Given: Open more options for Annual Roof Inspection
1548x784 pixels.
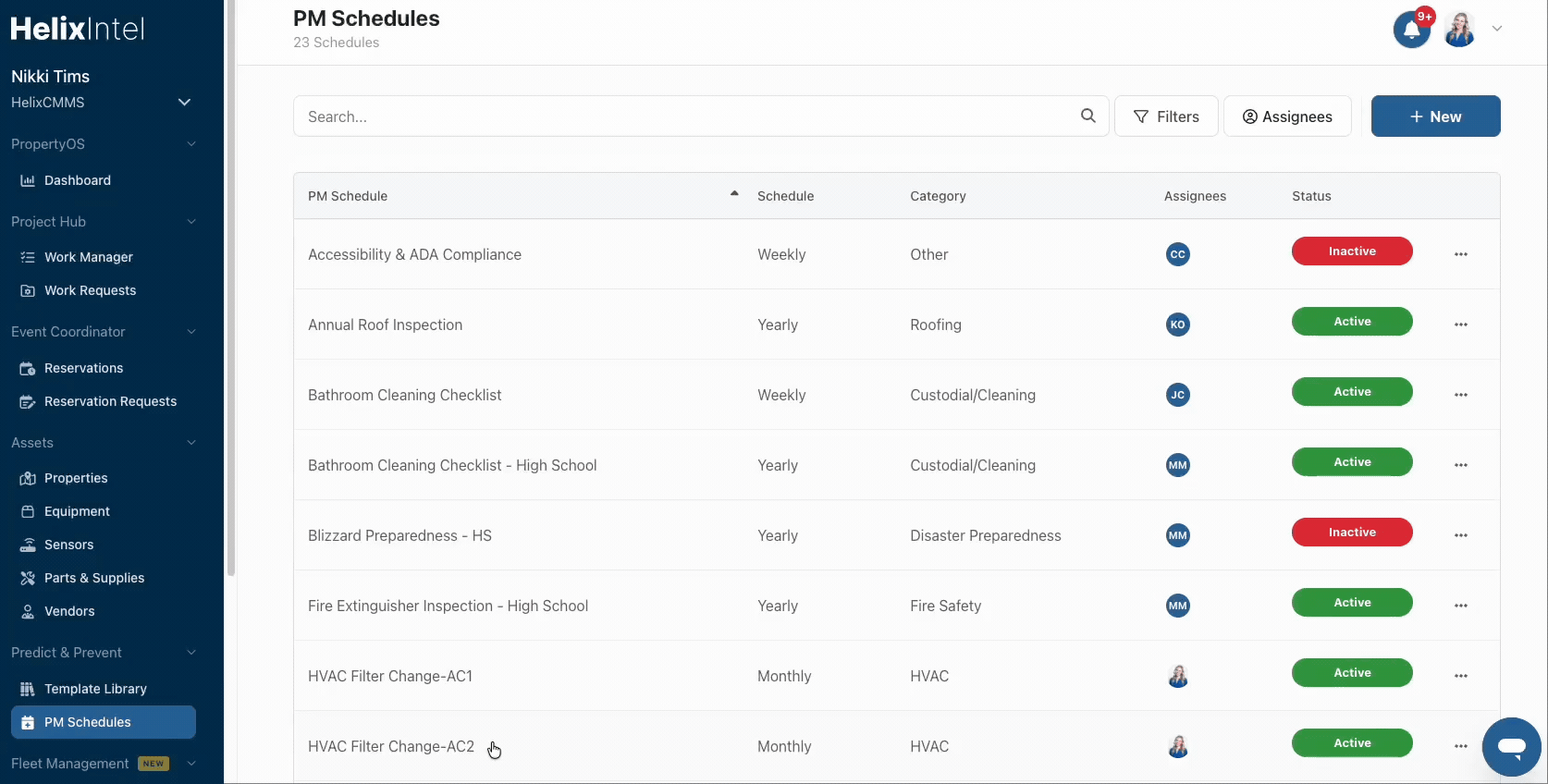Looking at the screenshot, I should pos(1461,325).
